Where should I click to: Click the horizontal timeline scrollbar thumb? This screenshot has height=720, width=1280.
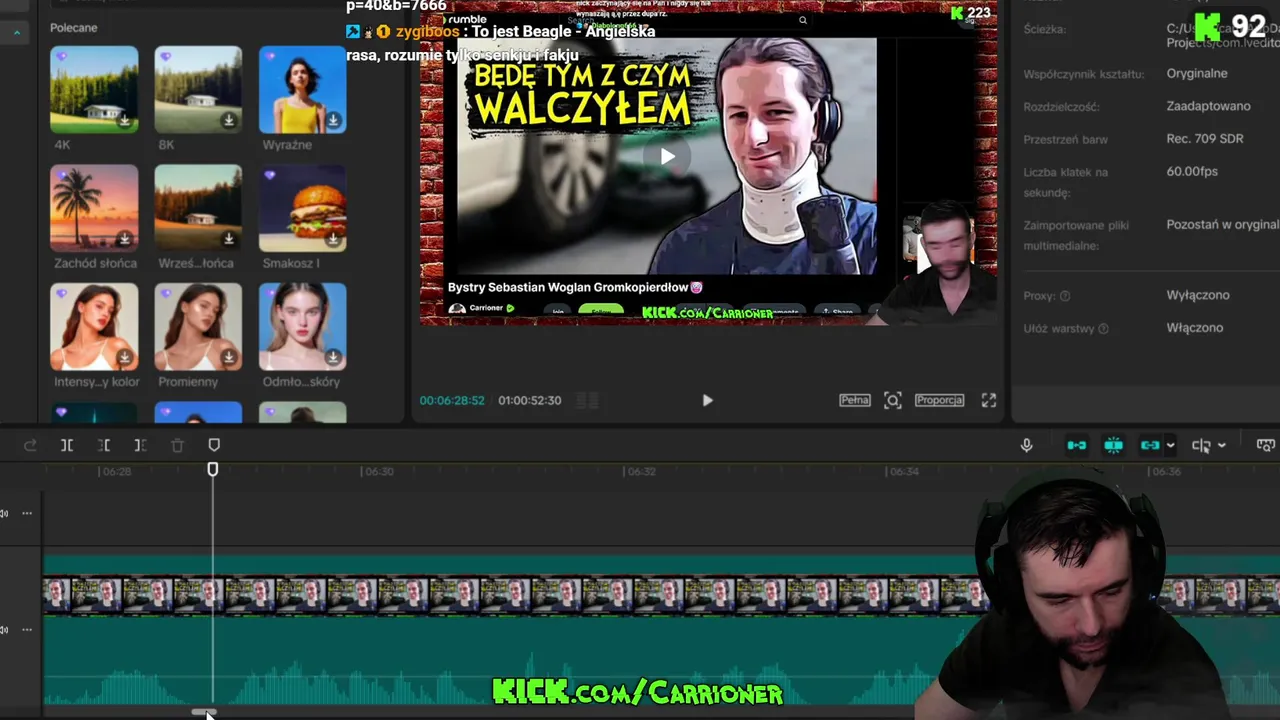click(x=204, y=713)
